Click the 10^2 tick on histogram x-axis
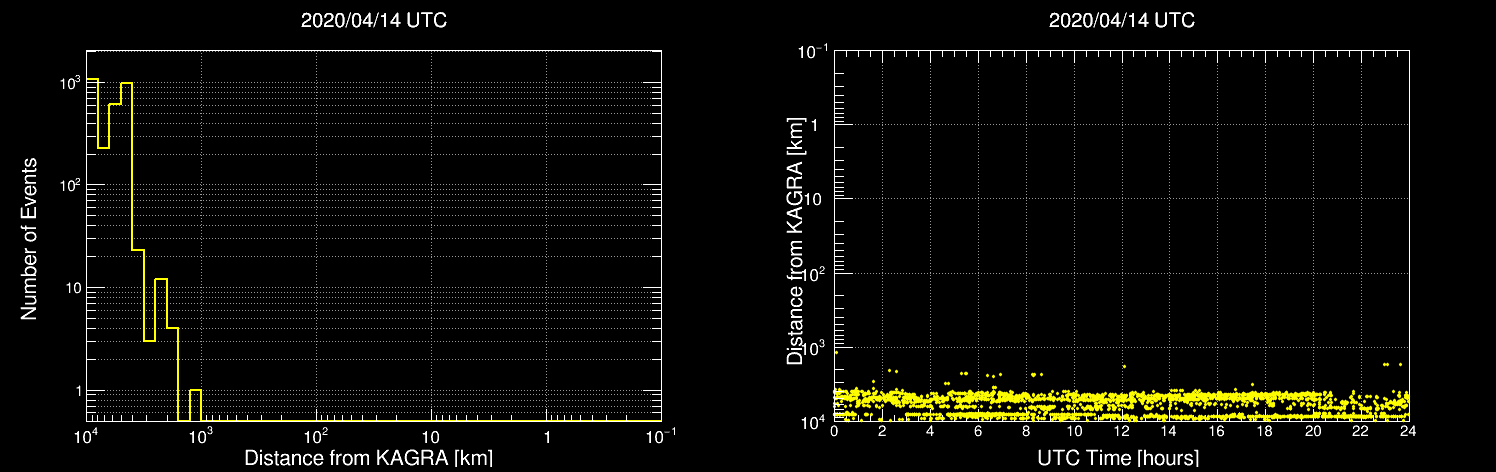1496x472 pixels. click(317, 437)
